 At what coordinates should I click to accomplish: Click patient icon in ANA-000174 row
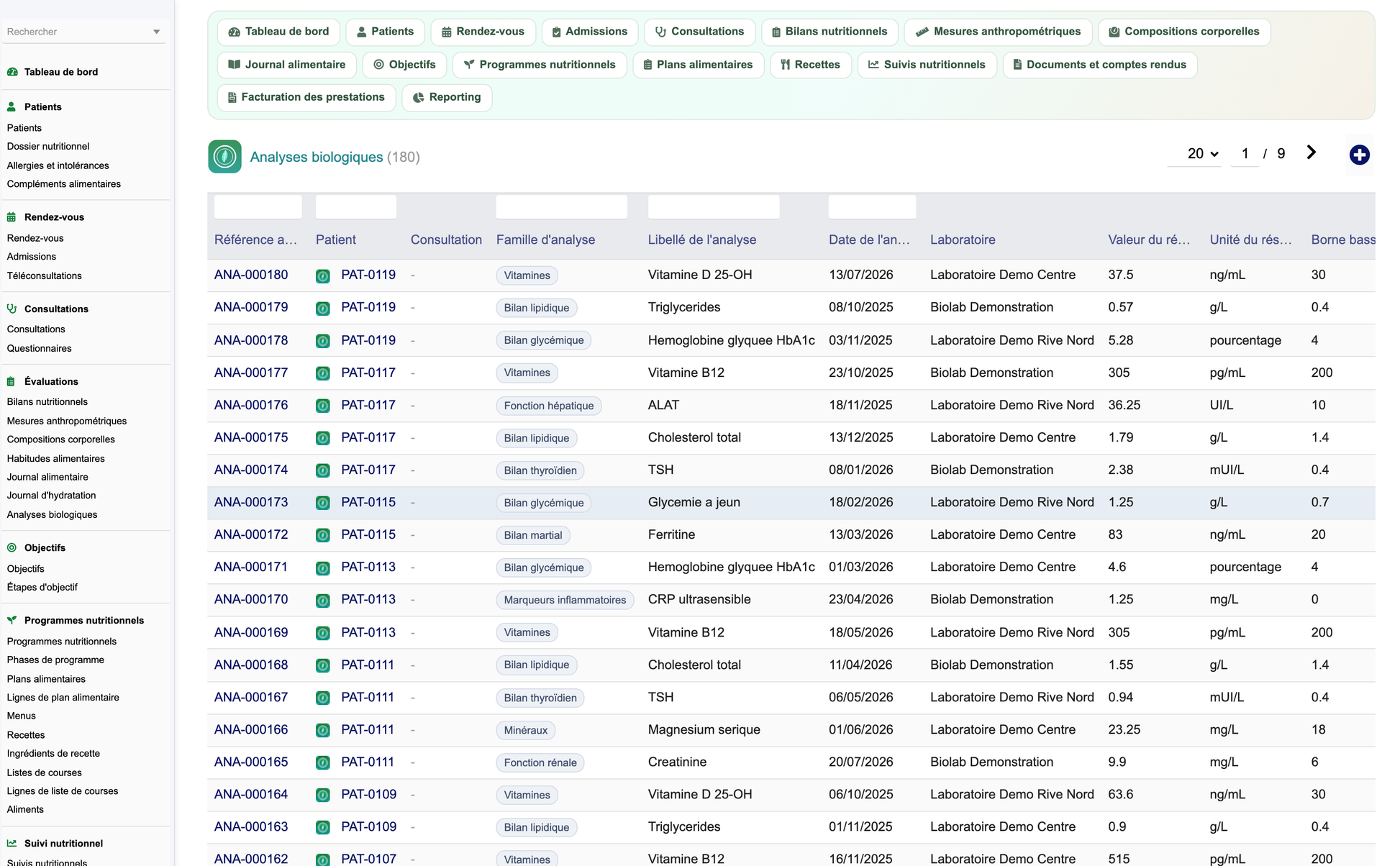pyautogui.click(x=323, y=470)
